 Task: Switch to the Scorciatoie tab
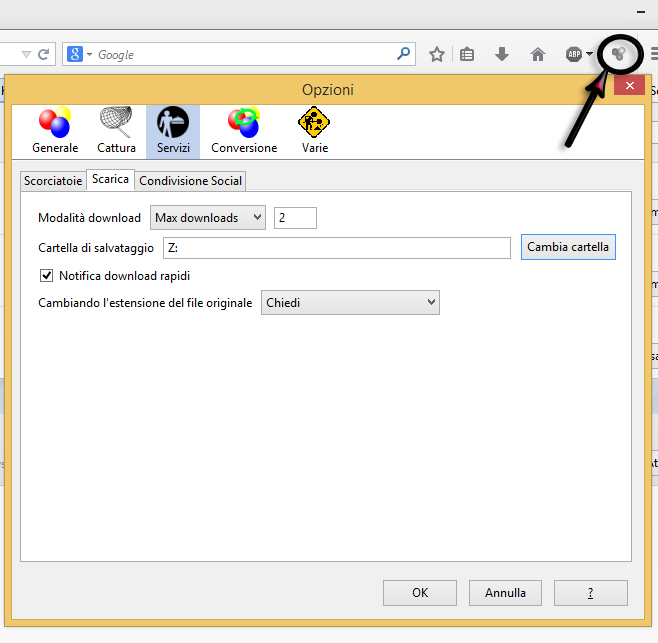(53, 181)
